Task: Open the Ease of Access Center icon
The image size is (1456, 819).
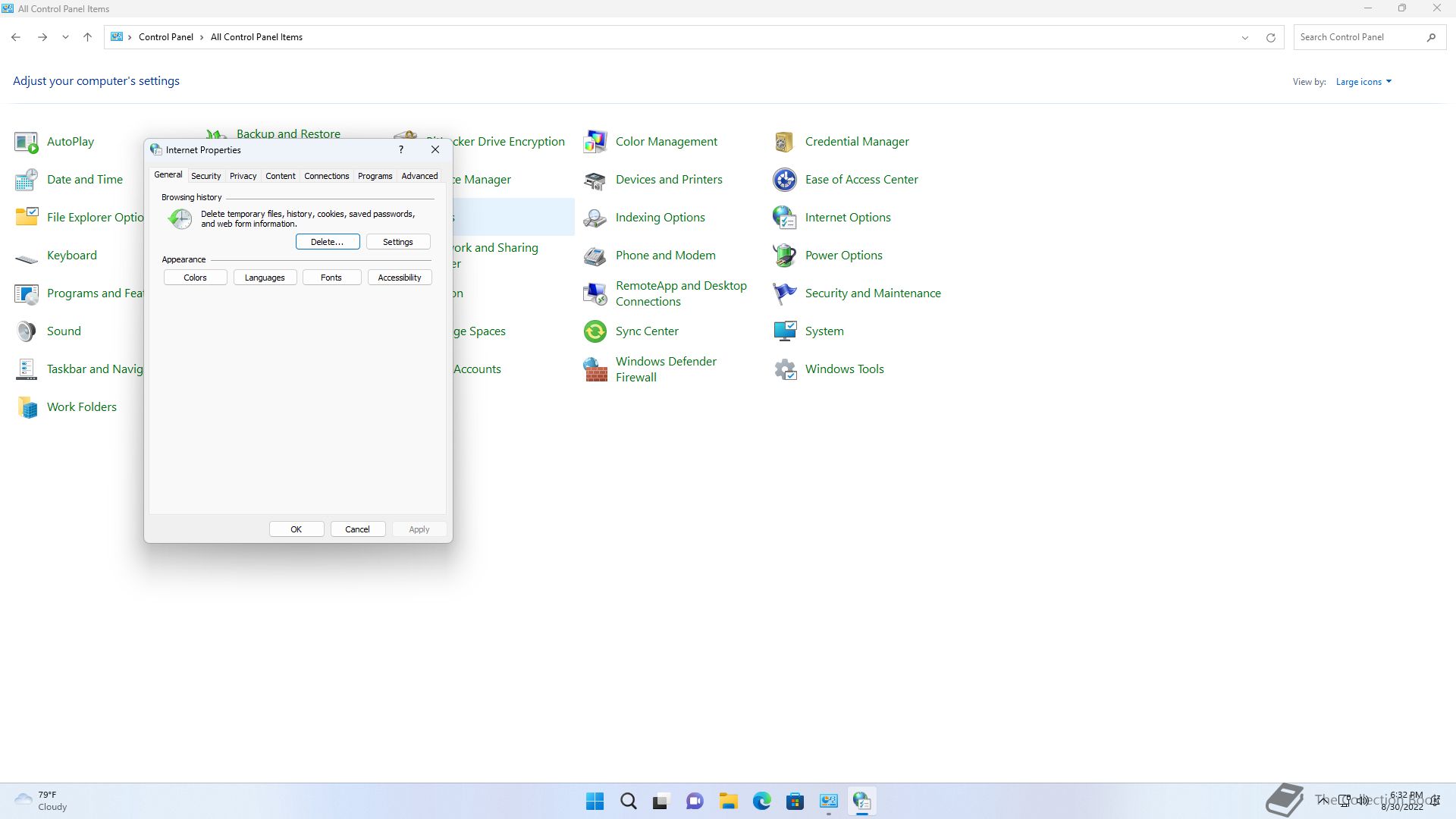Action: [x=785, y=180]
